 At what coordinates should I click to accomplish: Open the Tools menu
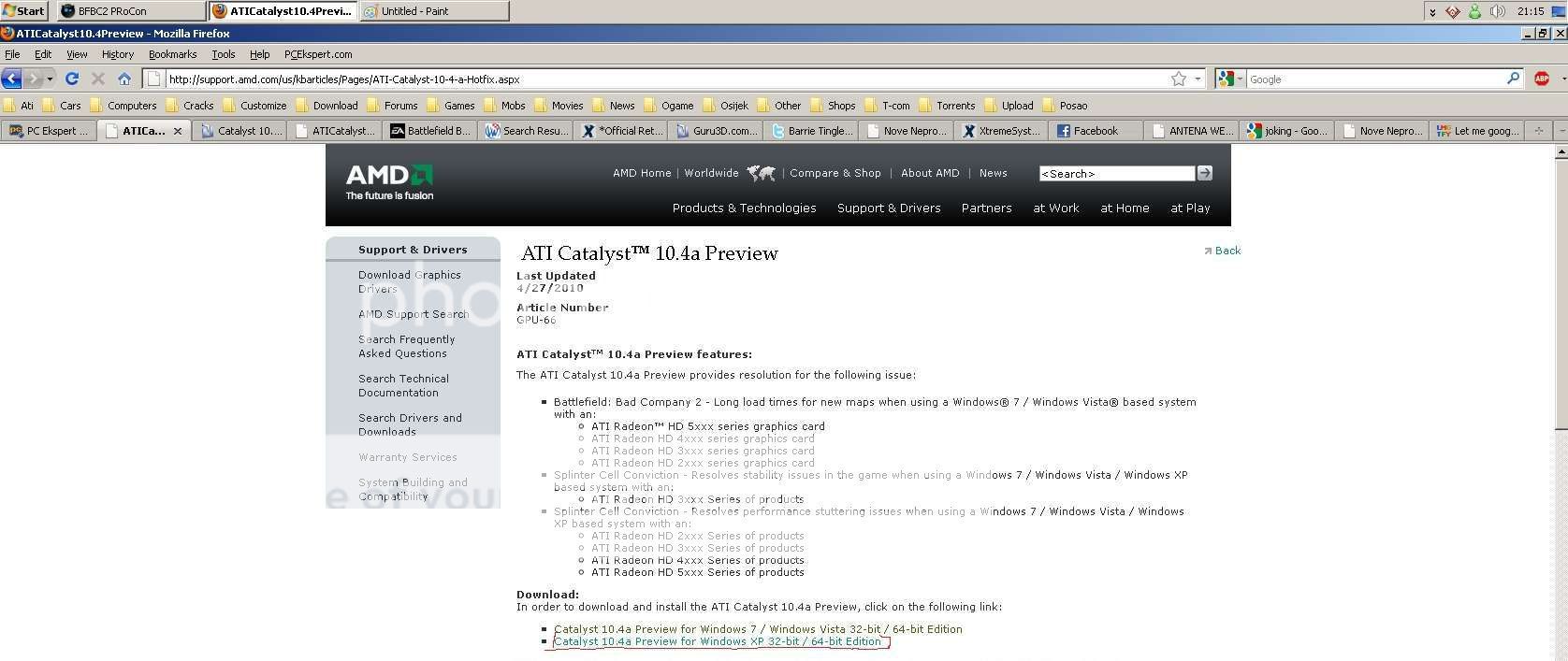pyautogui.click(x=223, y=54)
